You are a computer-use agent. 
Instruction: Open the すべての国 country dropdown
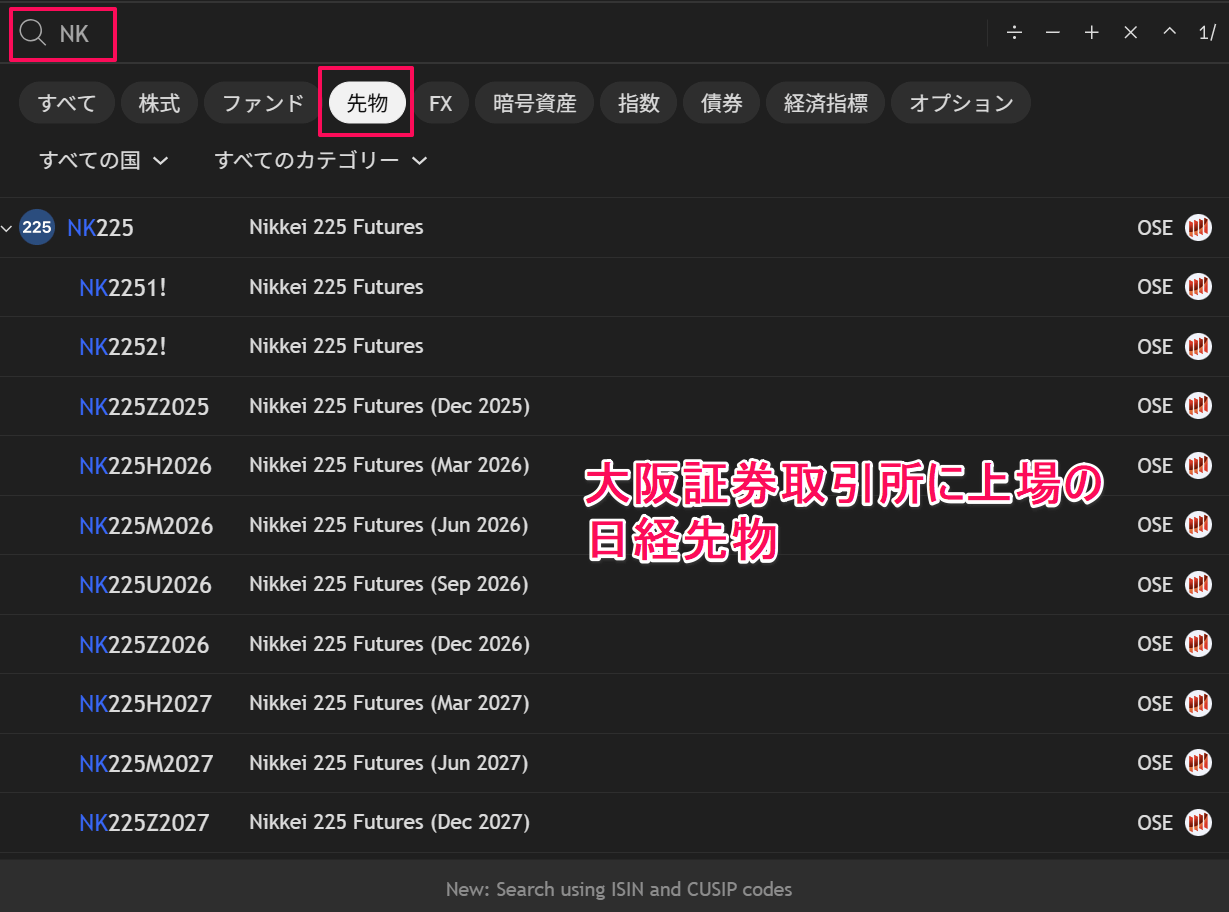click(x=104, y=160)
